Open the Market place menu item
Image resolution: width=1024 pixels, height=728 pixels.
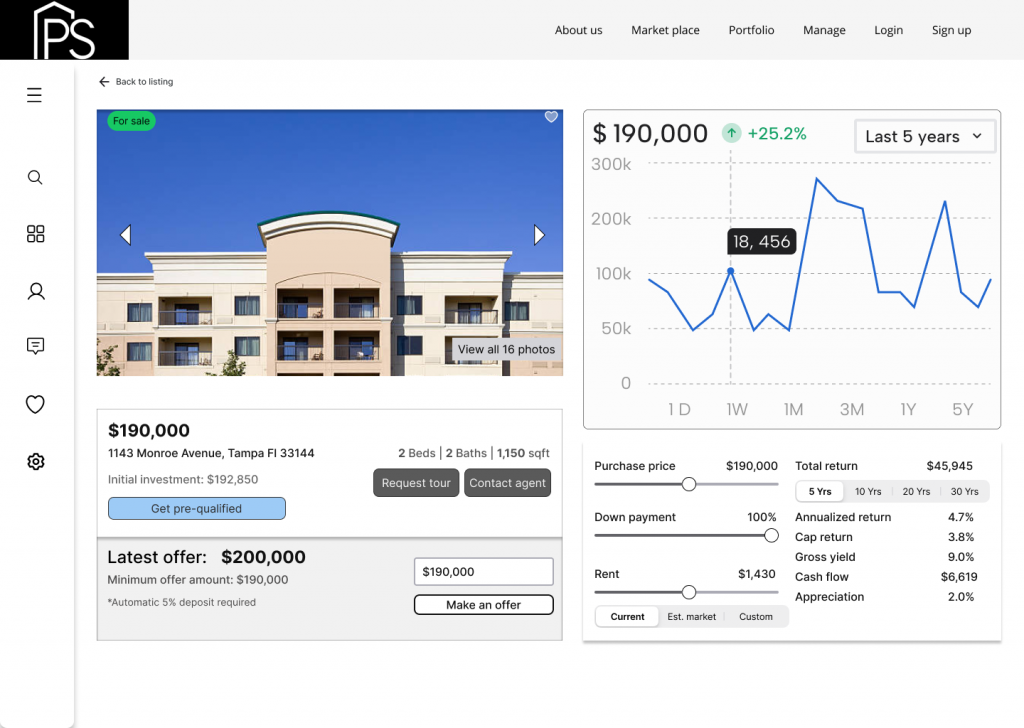[665, 30]
